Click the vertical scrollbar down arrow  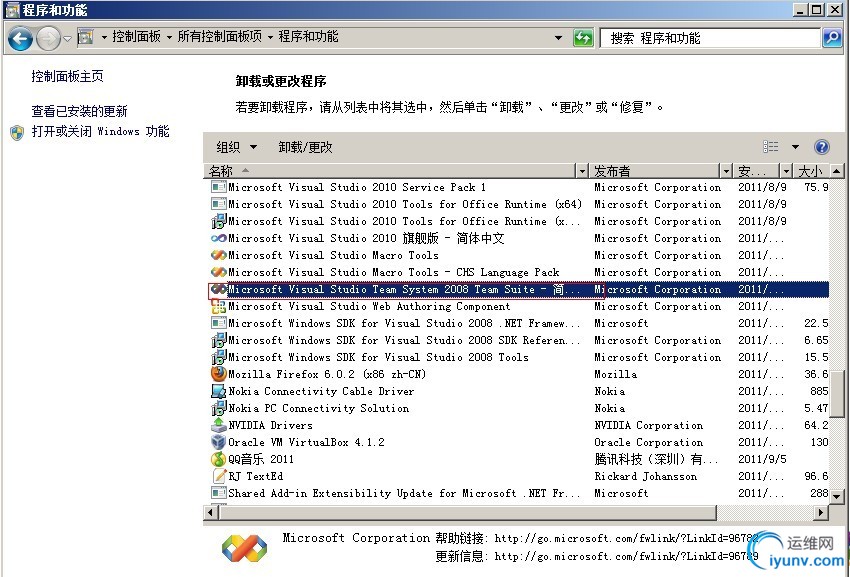(x=836, y=495)
